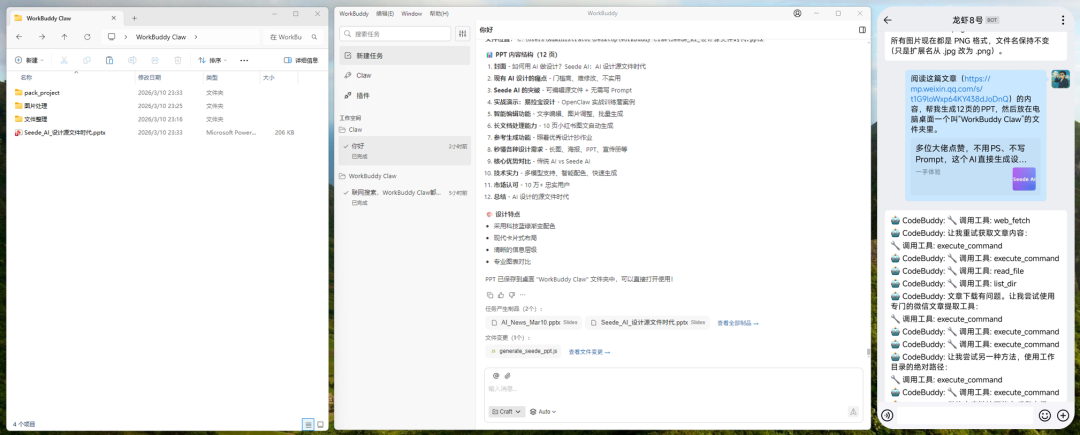Copy the assistant reply in WorkBuddy

coord(490,295)
